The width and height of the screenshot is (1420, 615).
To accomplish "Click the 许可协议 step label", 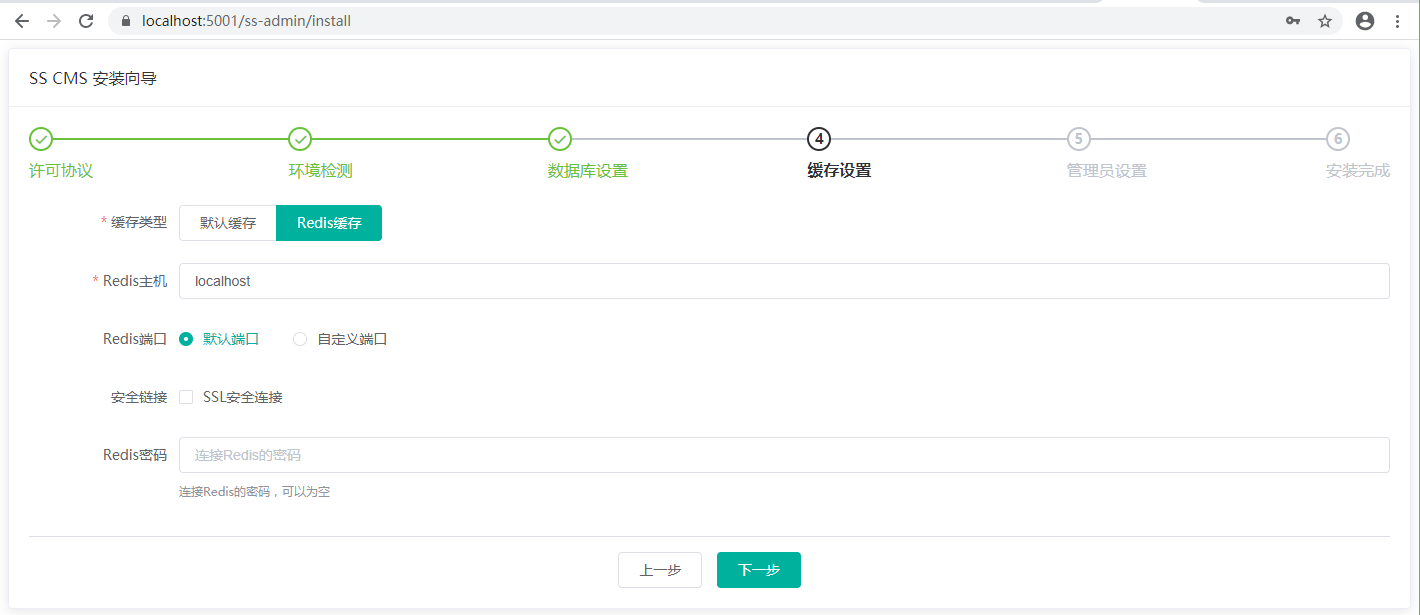I will 61,171.
